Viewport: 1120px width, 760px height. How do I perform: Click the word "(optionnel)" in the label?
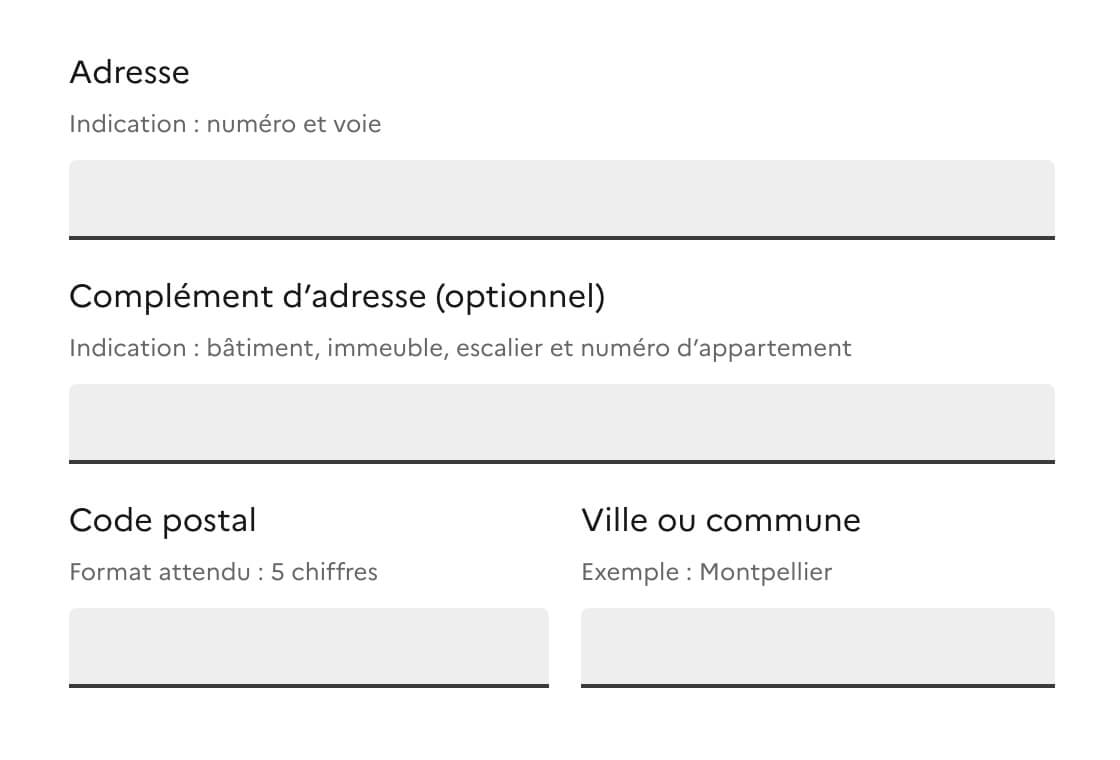tap(521, 296)
